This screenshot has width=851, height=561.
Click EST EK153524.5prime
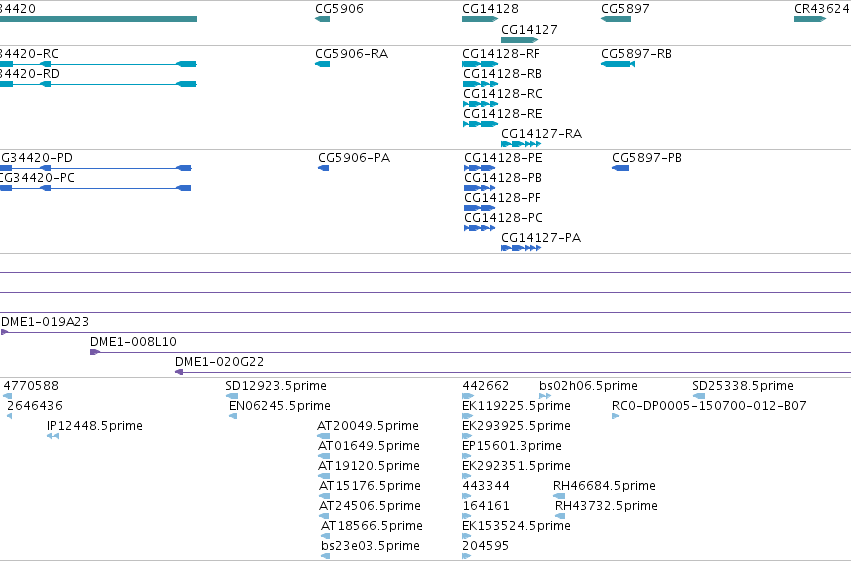[466, 536]
